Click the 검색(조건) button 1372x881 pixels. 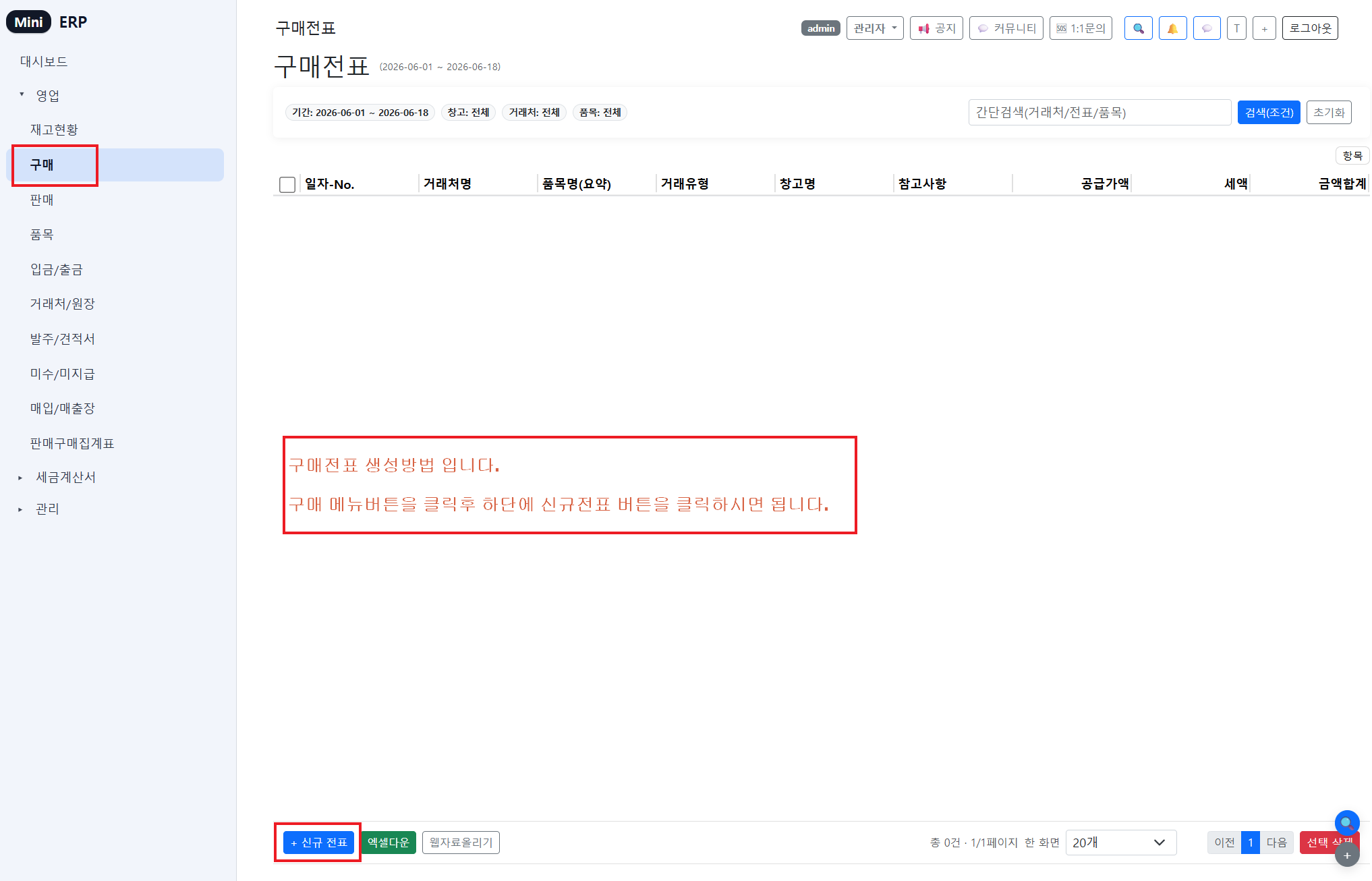click(1269, 112)
